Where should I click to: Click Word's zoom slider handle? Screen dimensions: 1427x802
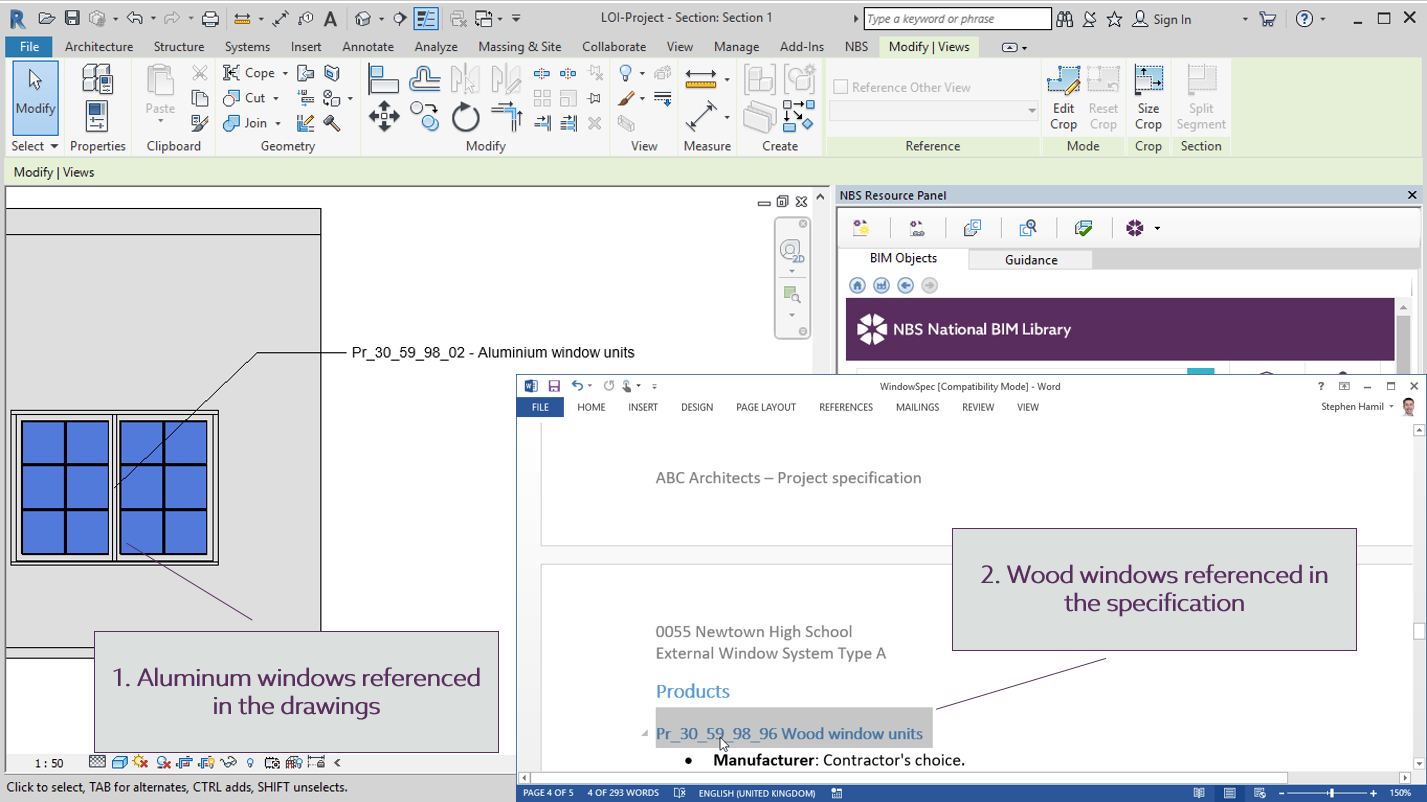tap(1331, 793)
